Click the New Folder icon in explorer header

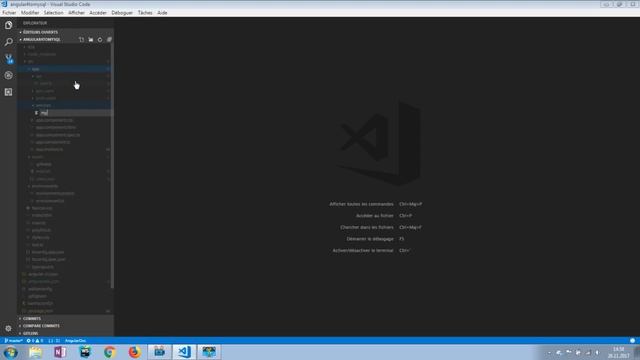(x=91, y=40)
